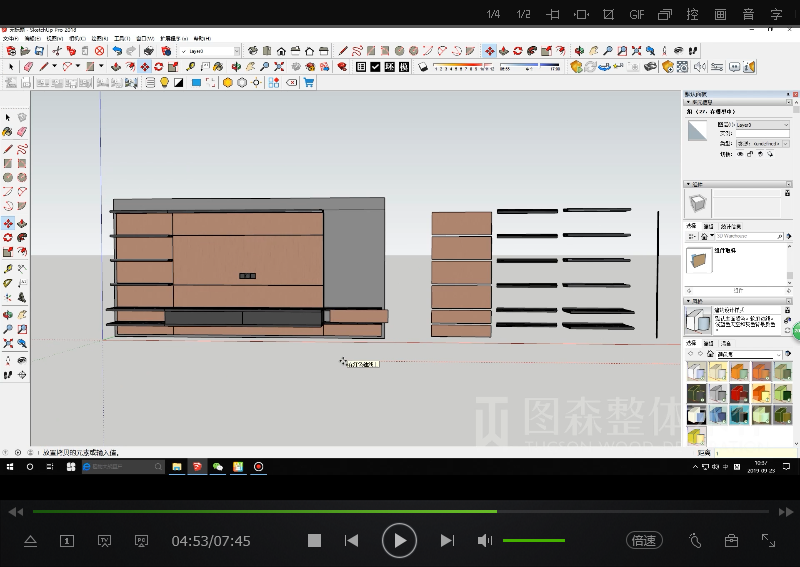The width and height of the screenshot is (800, 567).
Task: Switch to 编辑 tab in styles panel
Action: (x=708, y=343)
